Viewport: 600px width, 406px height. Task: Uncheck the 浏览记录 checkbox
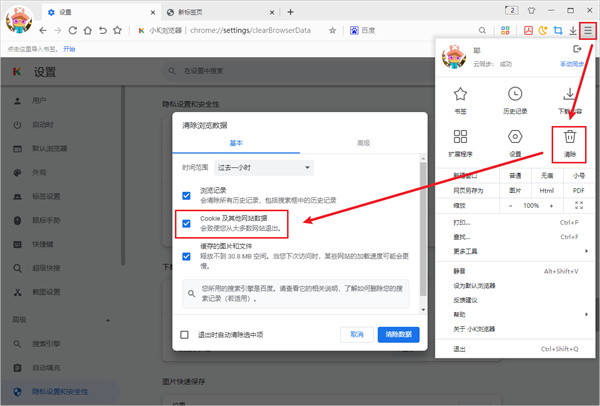186,196
